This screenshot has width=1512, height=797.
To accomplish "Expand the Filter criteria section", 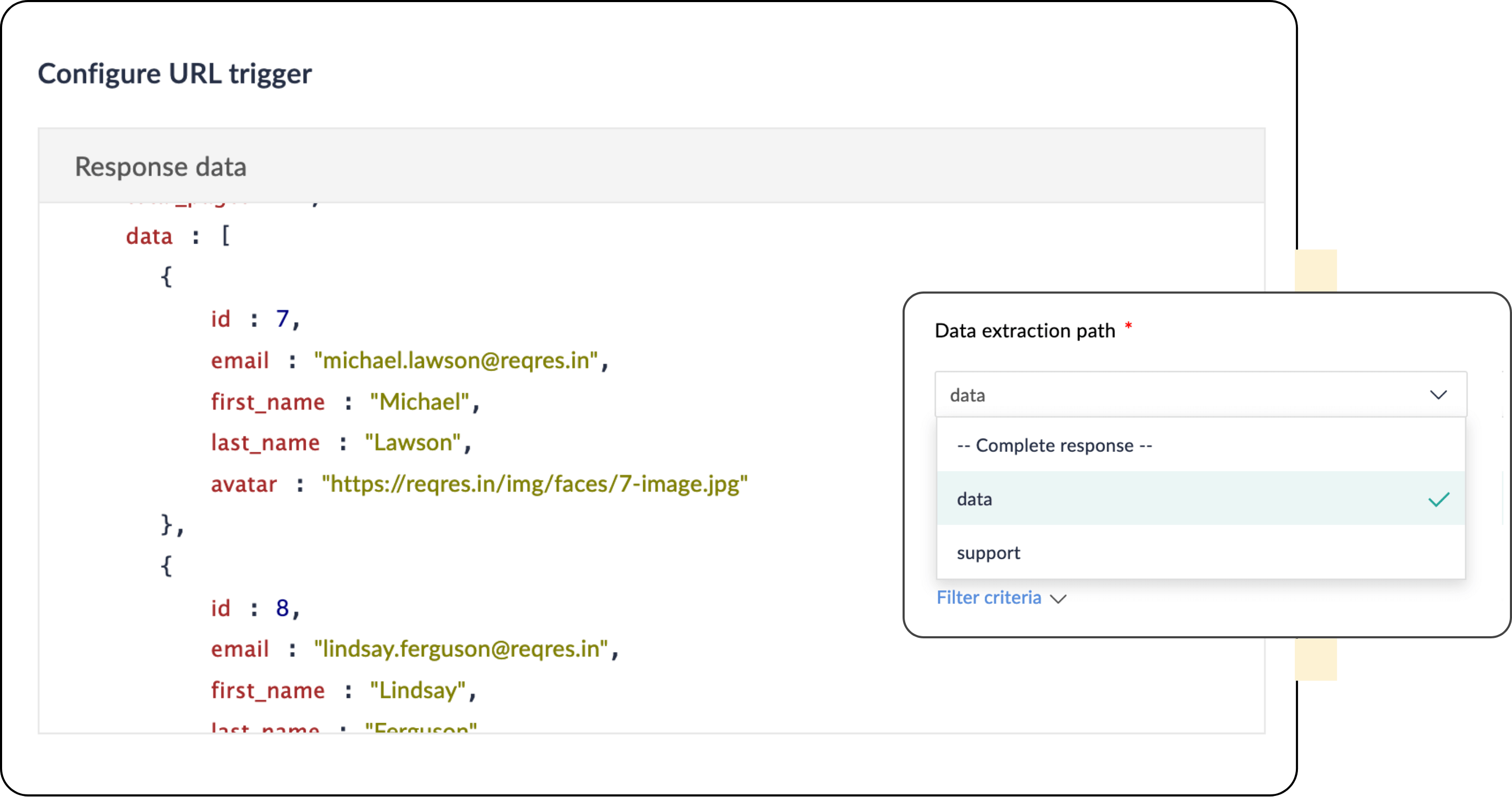I will 988,597.
